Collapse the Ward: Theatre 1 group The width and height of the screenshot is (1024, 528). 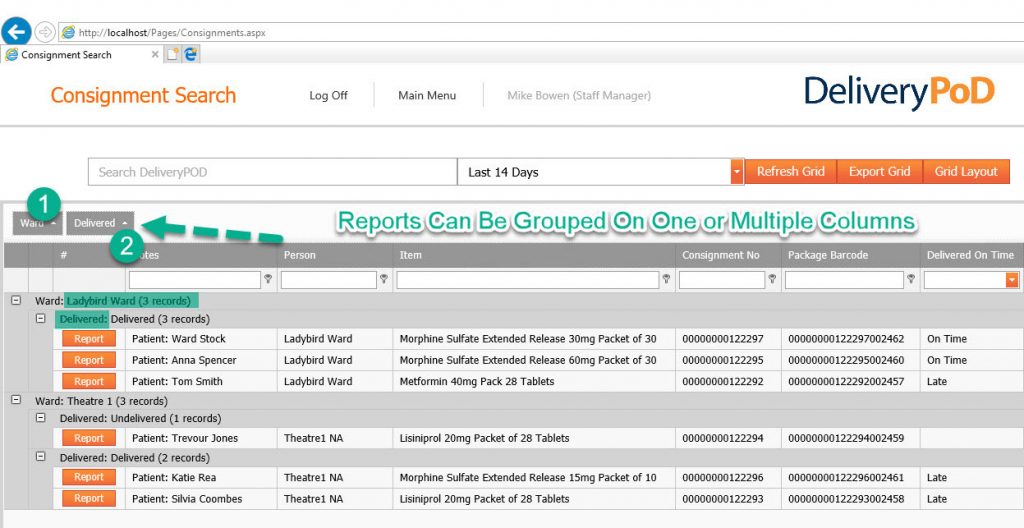16,401
